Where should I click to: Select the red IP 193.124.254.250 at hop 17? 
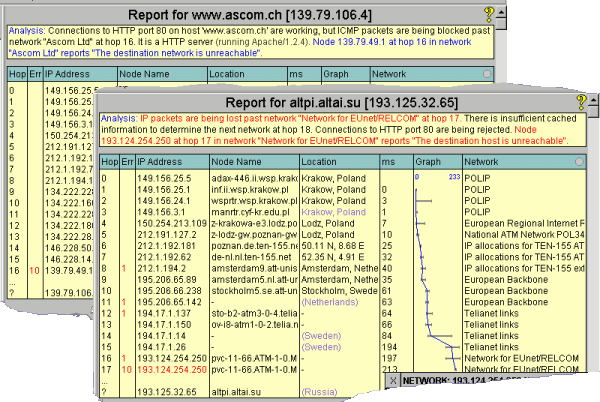coord(172,369)
